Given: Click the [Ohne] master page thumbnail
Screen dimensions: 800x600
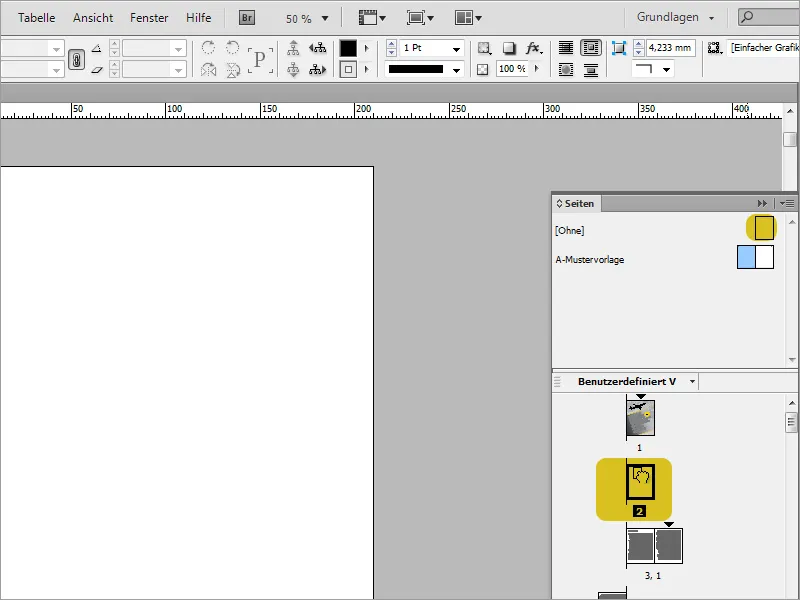Looking at the screenshot, I should 764,228.
